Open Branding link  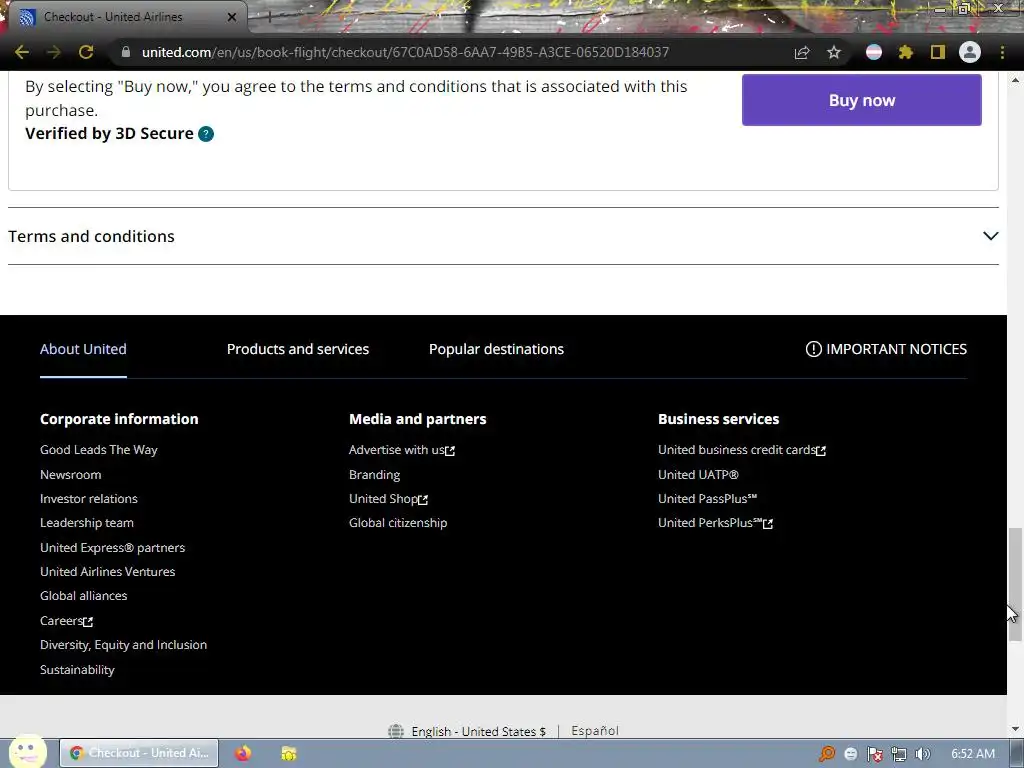click(374, 475)
